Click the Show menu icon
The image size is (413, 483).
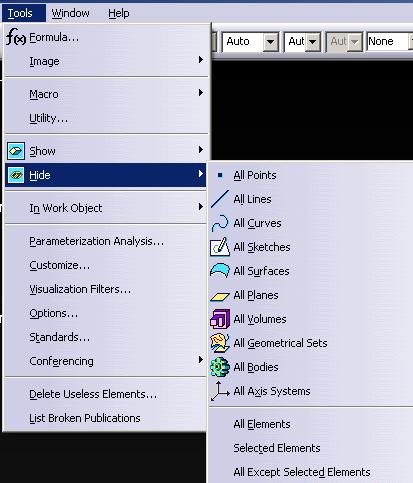coord(16,151)
